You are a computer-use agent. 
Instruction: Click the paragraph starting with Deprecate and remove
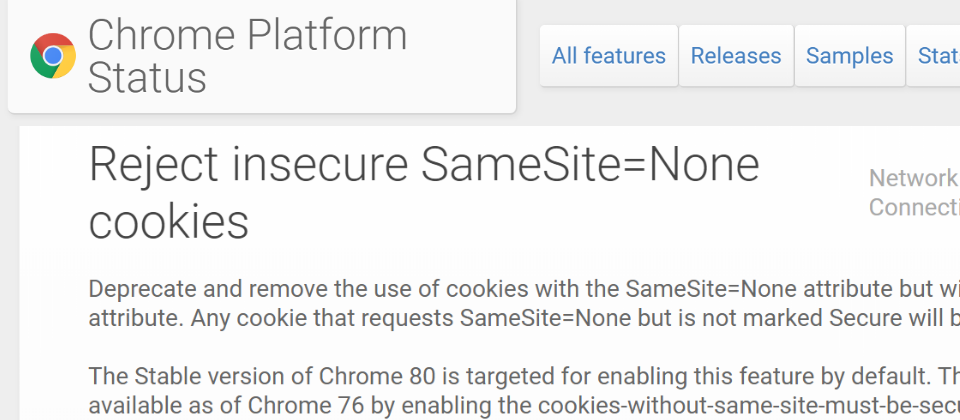pyautogui.click(x=524, y=303)
